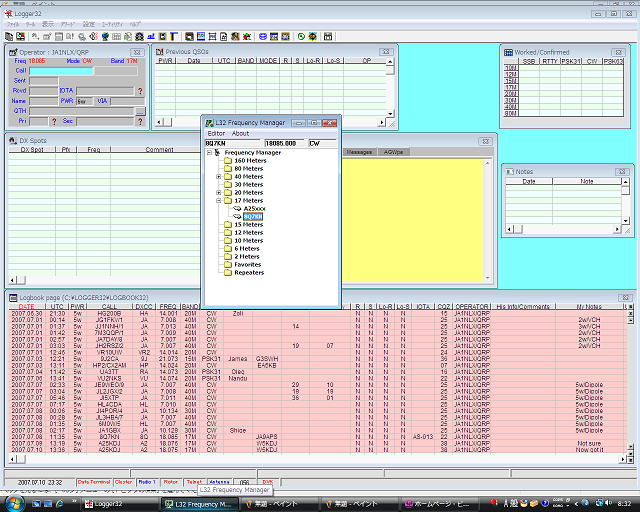The width and height of the screenshot is (640, 512).
Task: Select the 160 Meters folder
Action: pos(245,160)
